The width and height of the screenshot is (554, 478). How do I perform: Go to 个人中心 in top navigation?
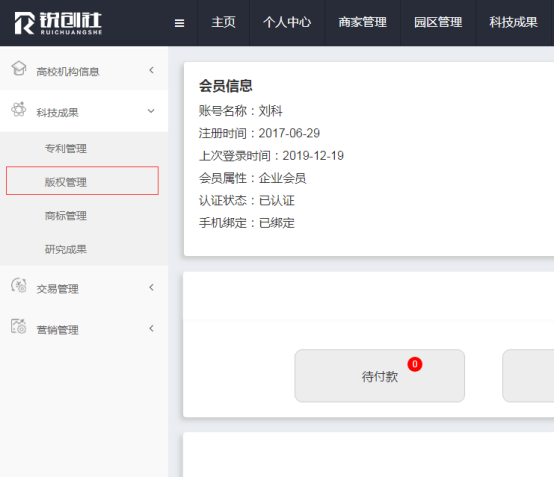tap(287, 23)
